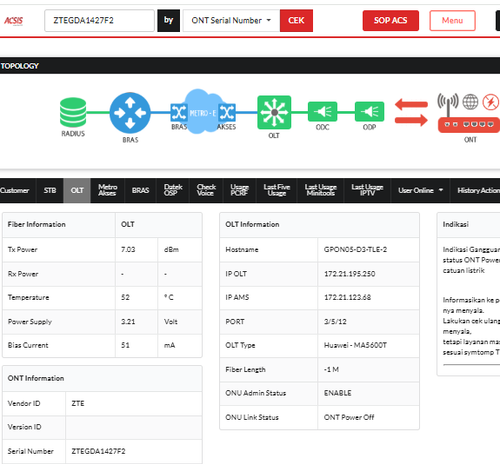Click the mA unit cell
The height and width of the screenshot is (464, 500).
[x=180, y=345]
